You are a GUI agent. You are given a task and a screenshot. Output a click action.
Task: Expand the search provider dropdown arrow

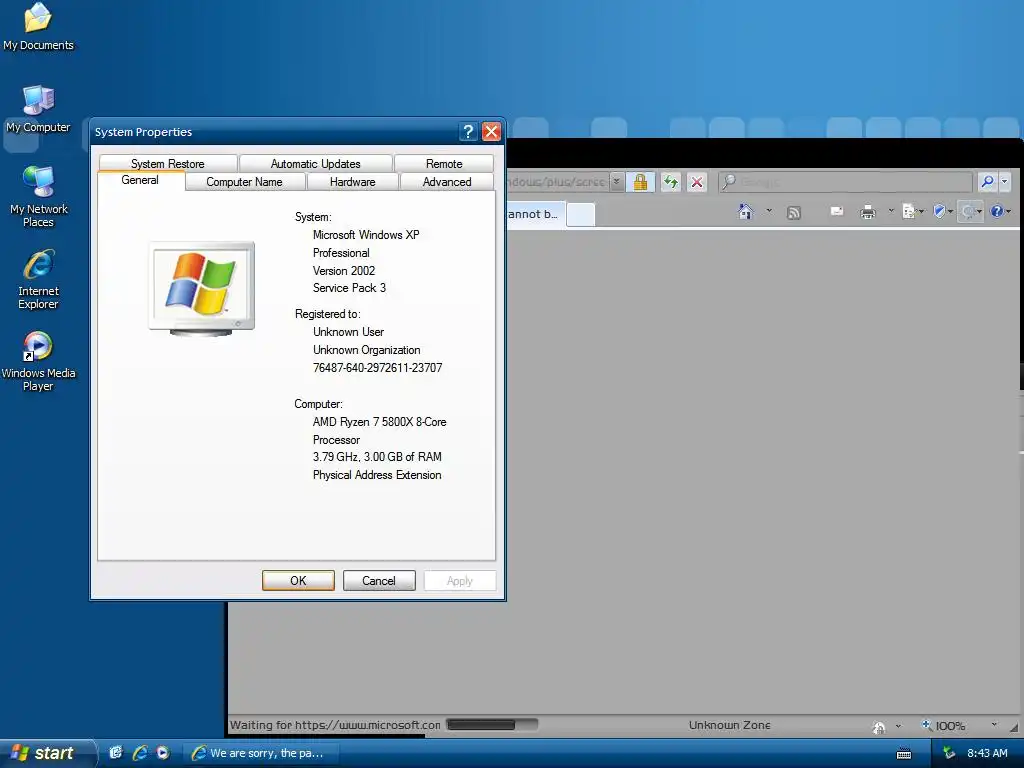point(1004,182)
